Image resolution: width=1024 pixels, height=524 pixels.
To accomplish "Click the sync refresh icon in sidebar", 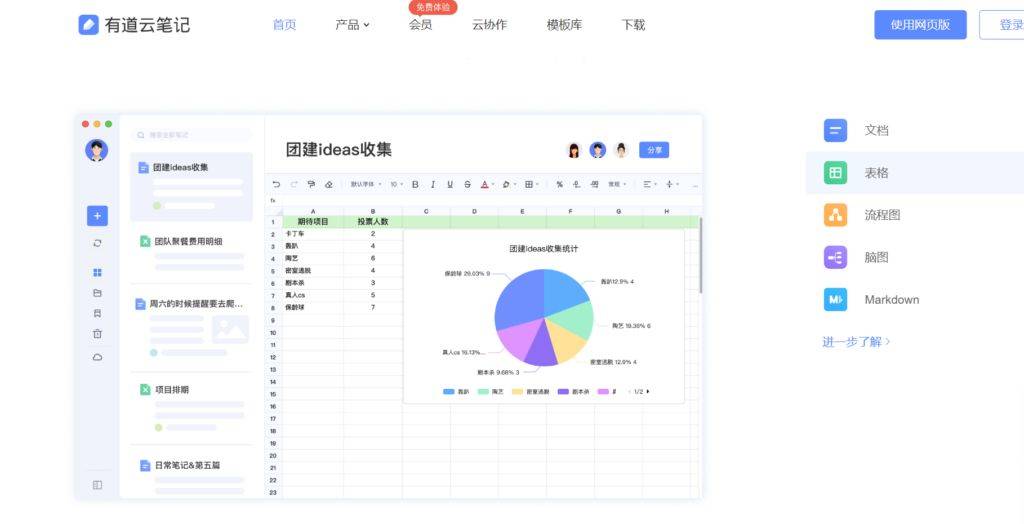I will tap(97, 243).
